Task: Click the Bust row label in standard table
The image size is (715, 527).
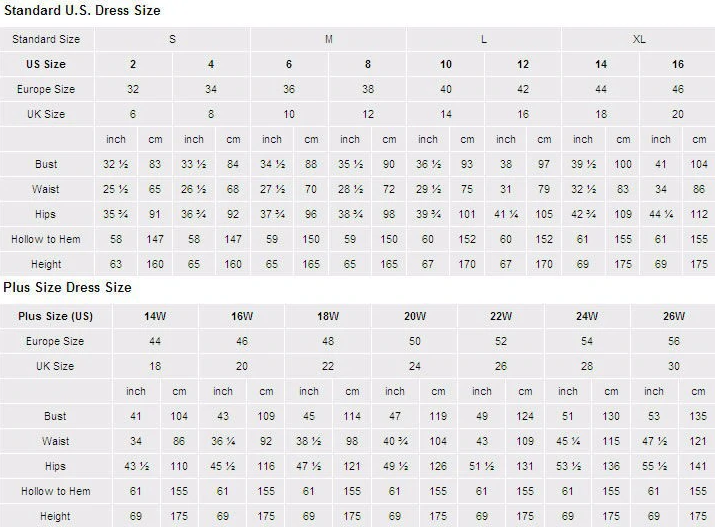Action: point(46,164)
